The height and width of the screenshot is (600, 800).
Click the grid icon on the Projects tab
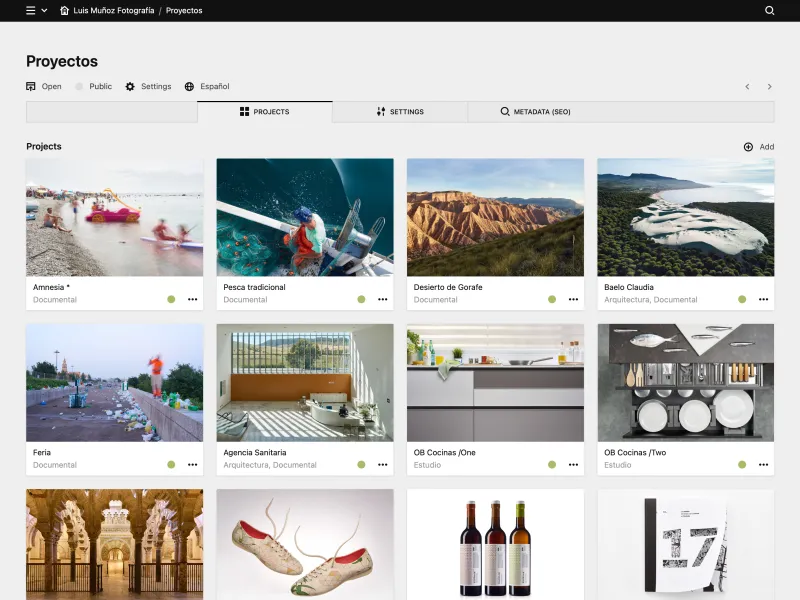point(242,112)
